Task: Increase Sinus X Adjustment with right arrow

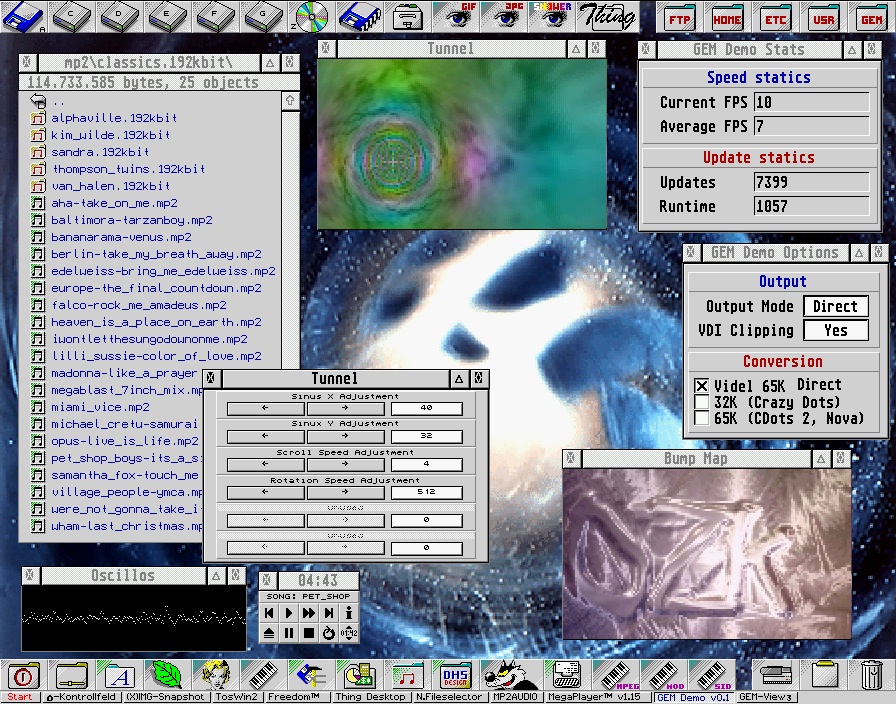Action: pyautogui.click(x=345, y=408)
